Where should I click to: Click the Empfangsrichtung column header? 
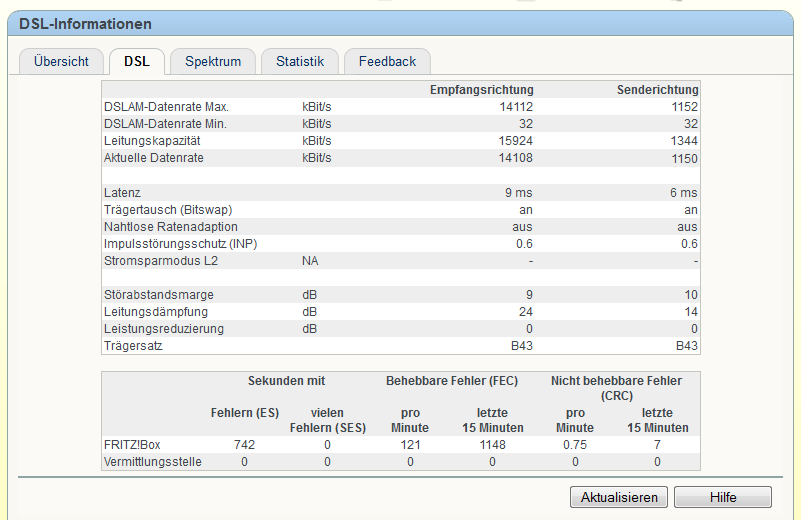pos(481,90)
